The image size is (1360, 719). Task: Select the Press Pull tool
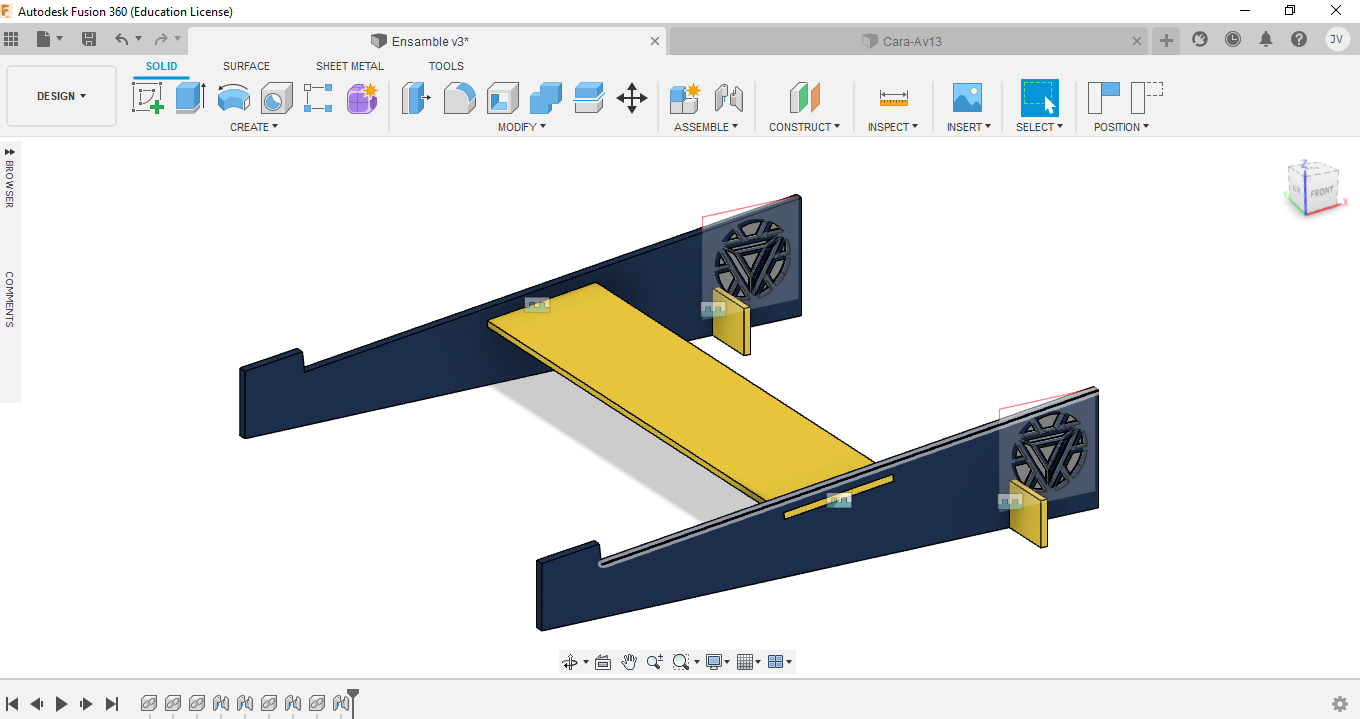(x=416, y=98)
